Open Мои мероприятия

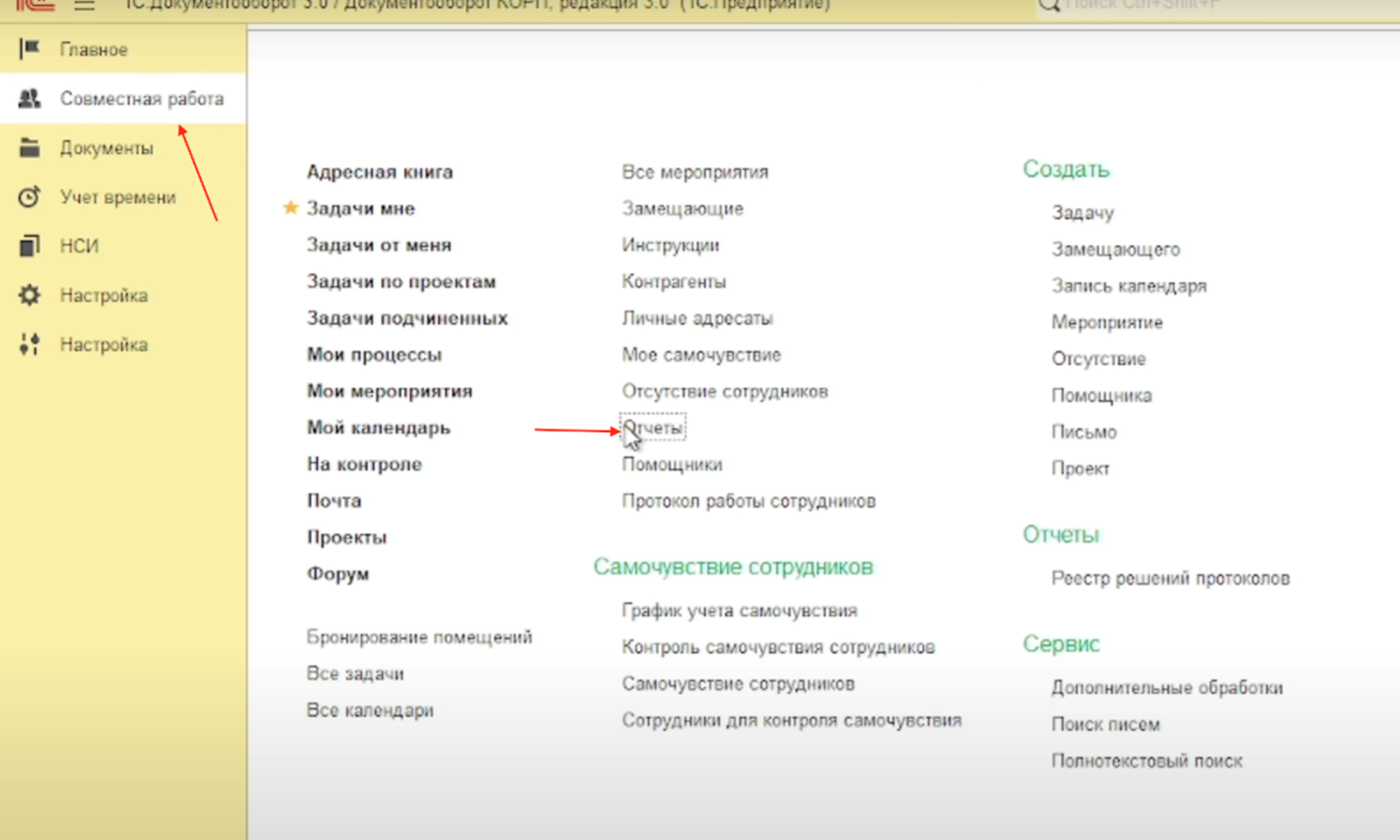click(389, 391)
